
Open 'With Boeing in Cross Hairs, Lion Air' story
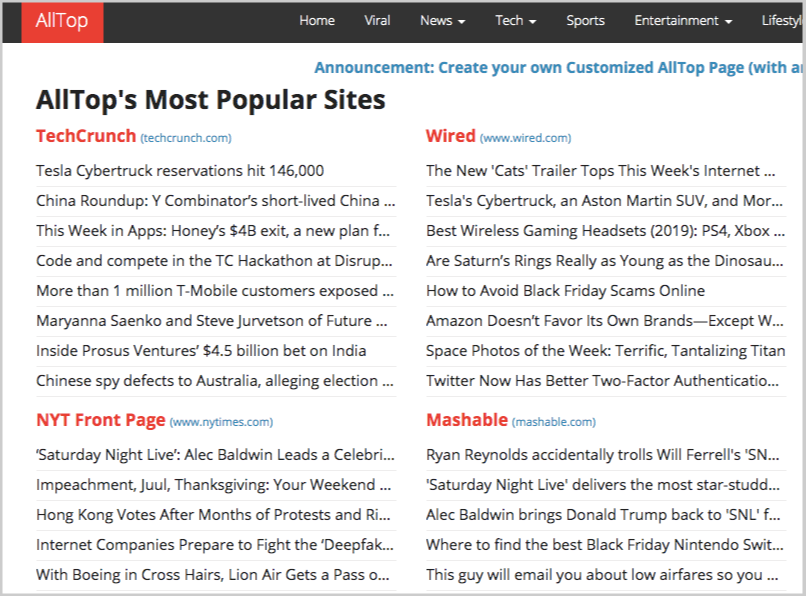tap(213, 575)
